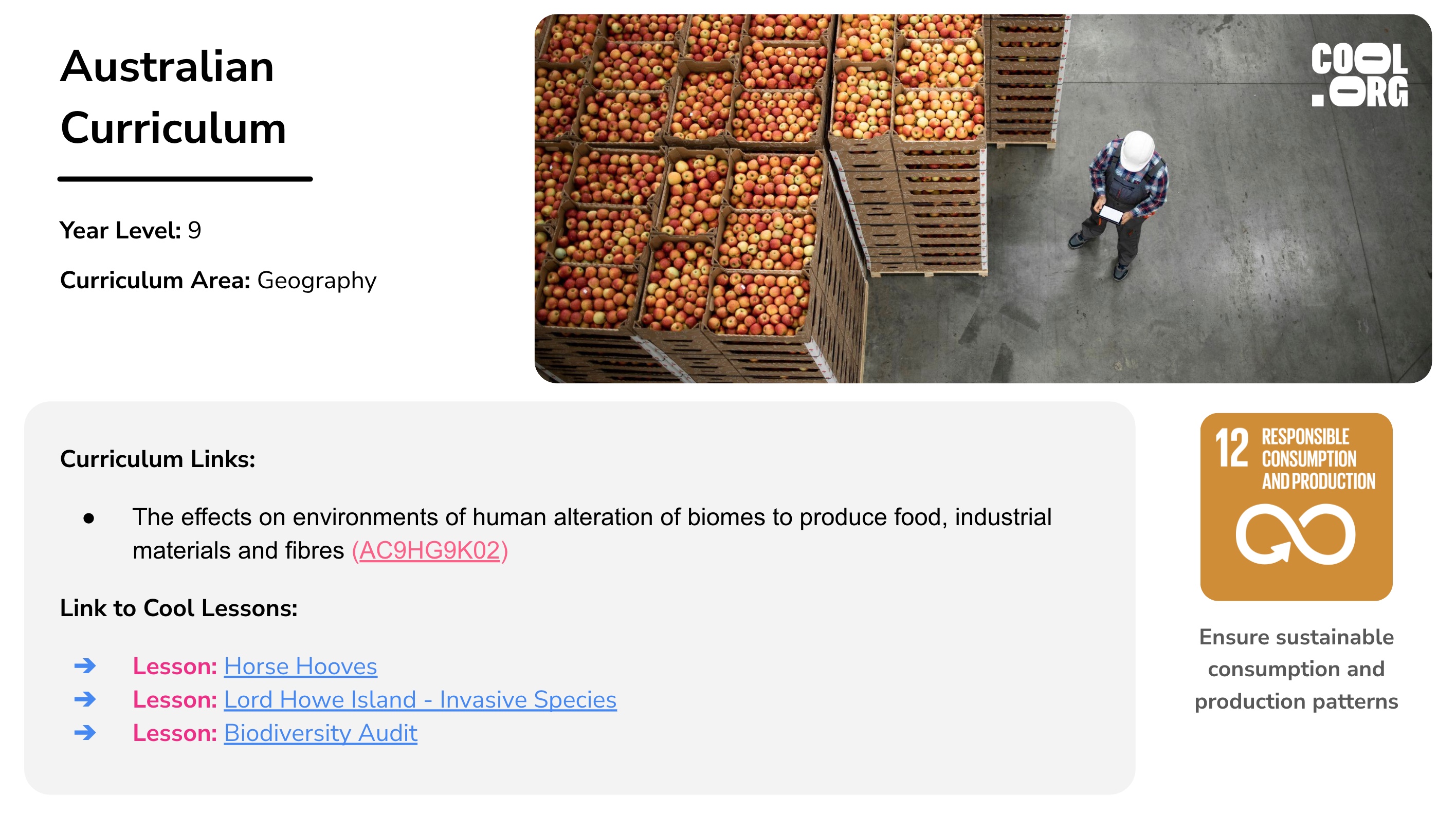Open the Horse Hooves lesson link
Viewport: 1456px width, 816px height.
tap(300, 667)
